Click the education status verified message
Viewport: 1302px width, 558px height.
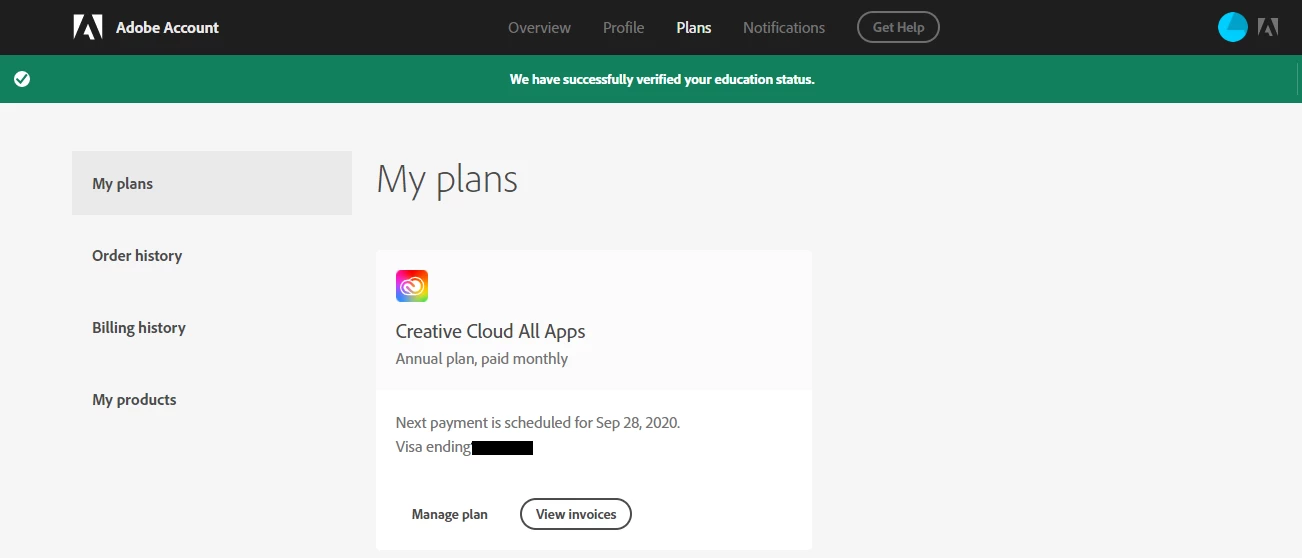tap(662, 79)
